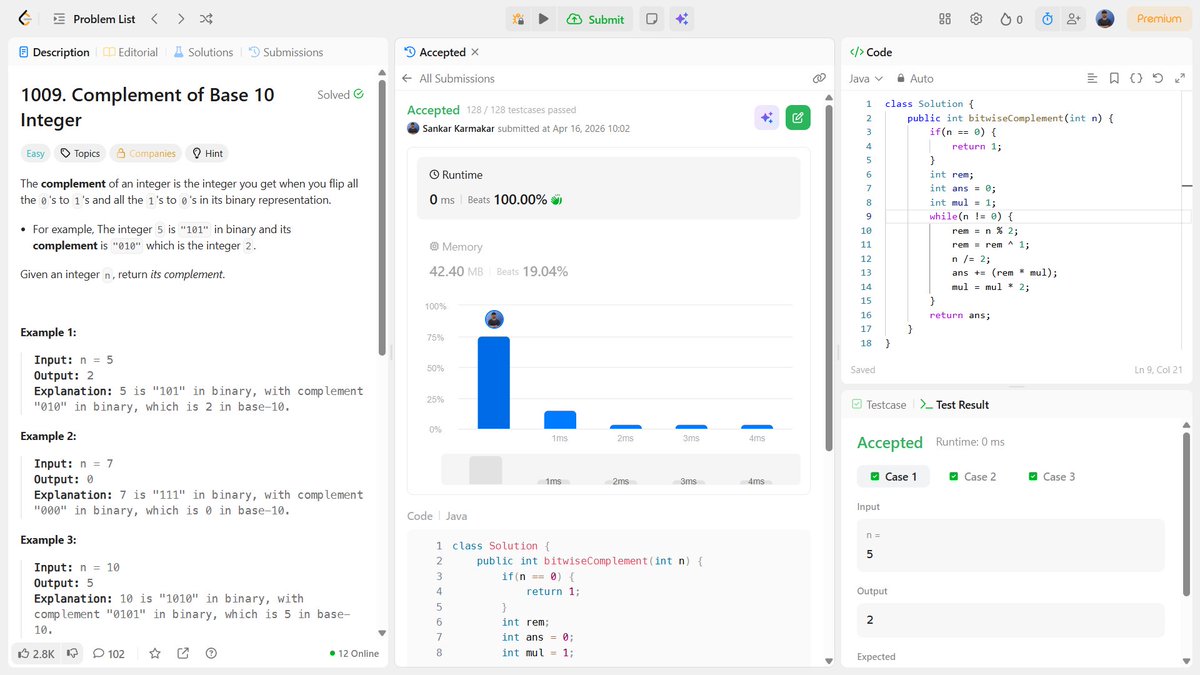The height and width of the screenshot is (675, 1200).
Task: Expand the Topics tag
Action: click(80, 153)
